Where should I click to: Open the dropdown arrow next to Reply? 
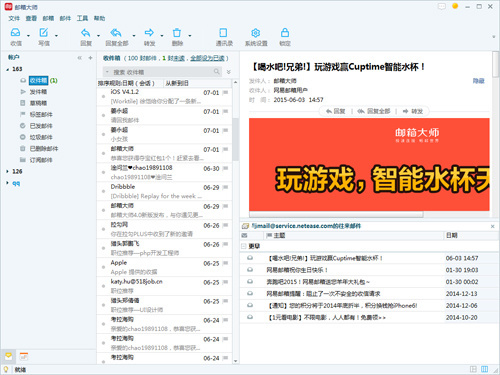point(98,35)
